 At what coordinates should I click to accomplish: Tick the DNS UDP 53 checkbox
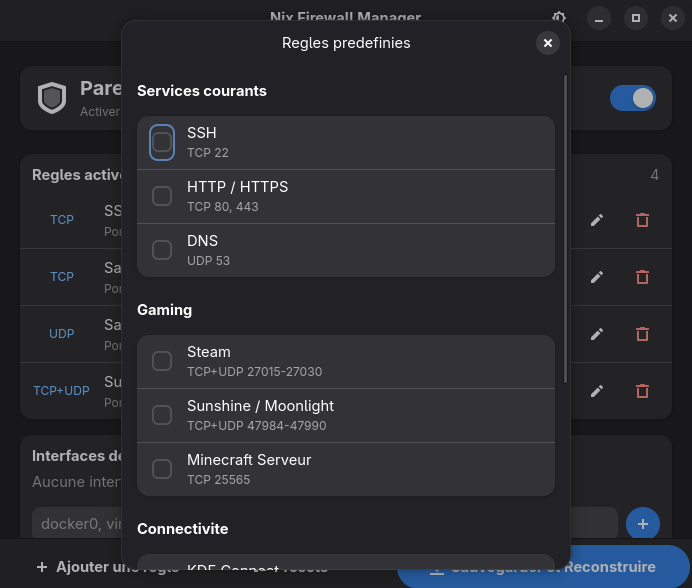pyautogui.click(x=162, y=250)
